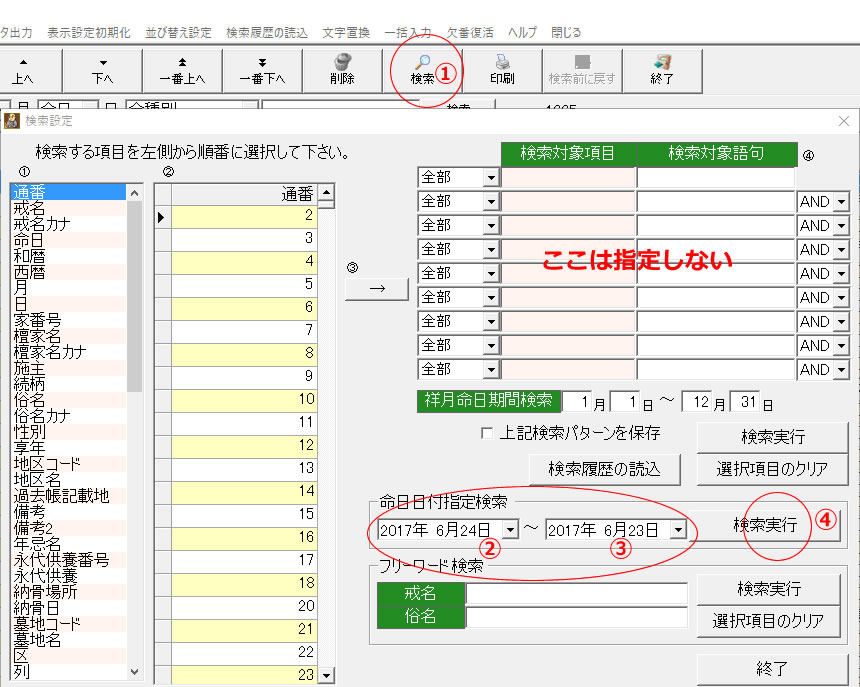
Task: Click the end day field showing 31
Action: click(x=745, y=402)
